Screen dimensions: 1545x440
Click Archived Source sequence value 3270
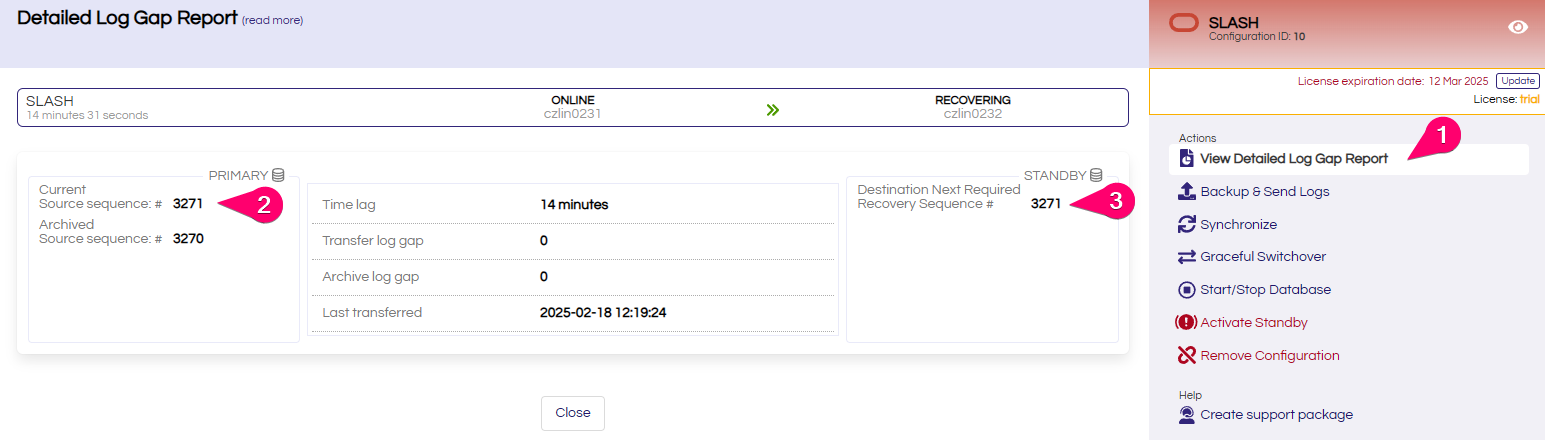coord(188,239)
